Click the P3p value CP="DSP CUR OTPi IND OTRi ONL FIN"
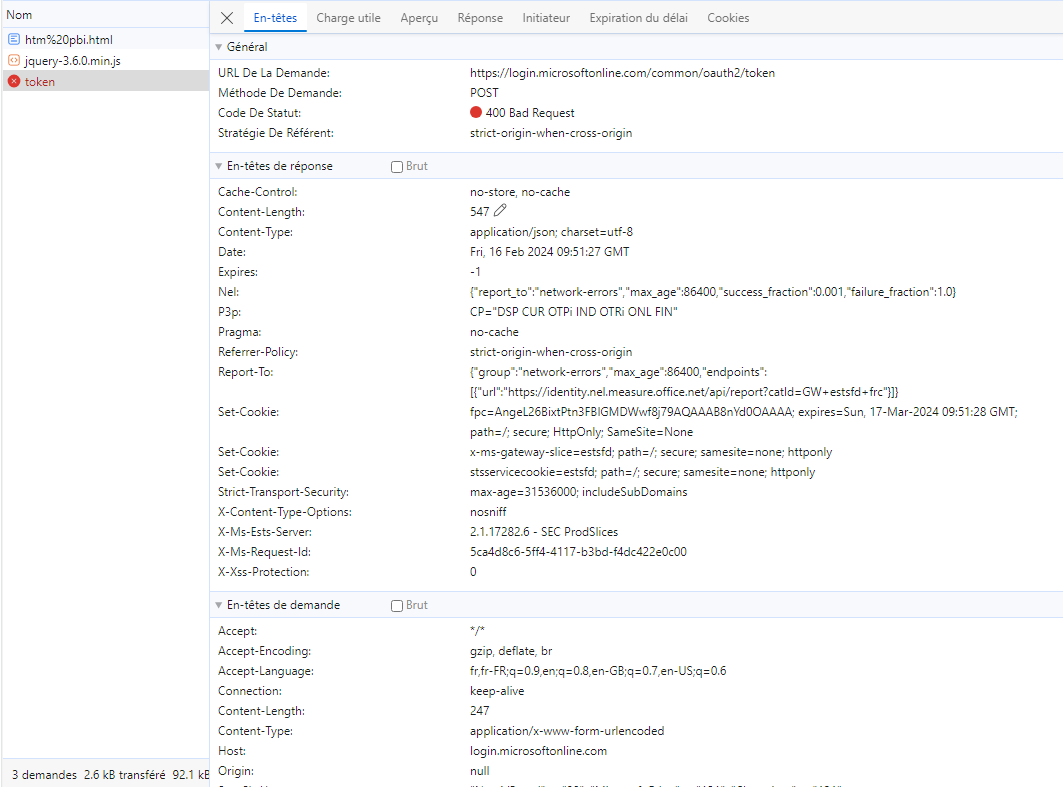This screenshot has width=1063, height=787. pos(574,312)
